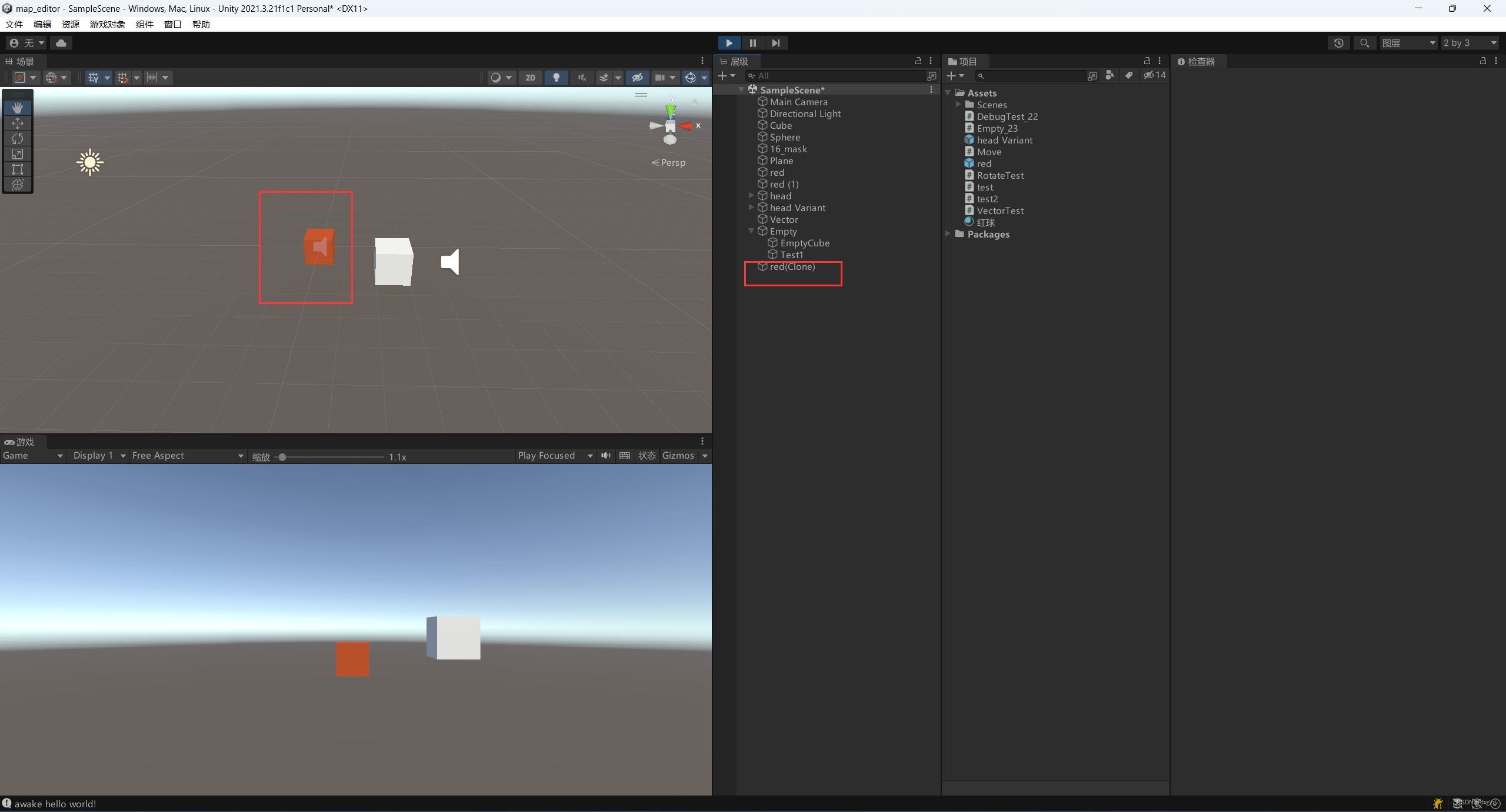Screen dimensions: 1506x812
Task: Click the scene lighting toggle icon
Action: 556,77
